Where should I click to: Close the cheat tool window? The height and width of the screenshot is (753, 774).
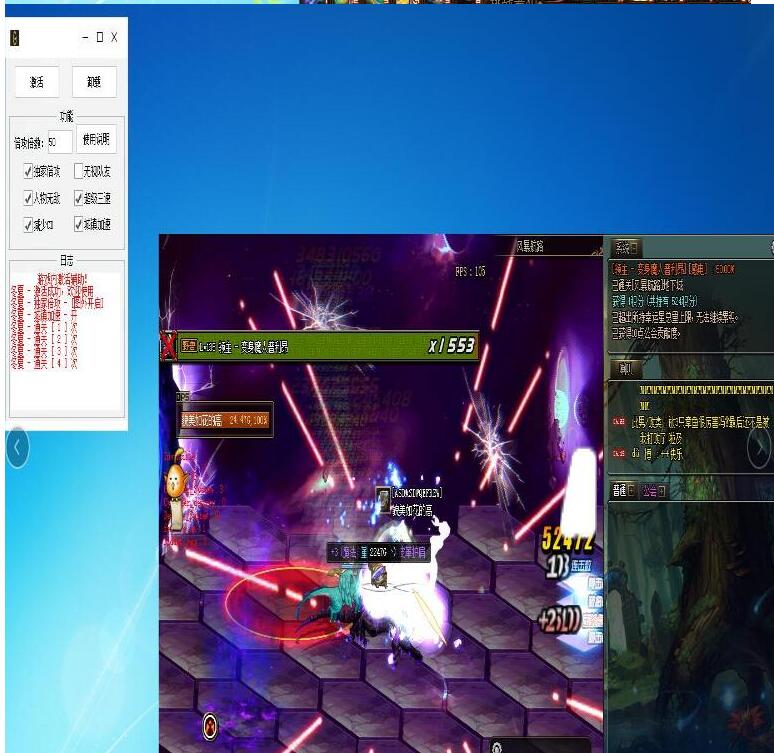point(114,37)
